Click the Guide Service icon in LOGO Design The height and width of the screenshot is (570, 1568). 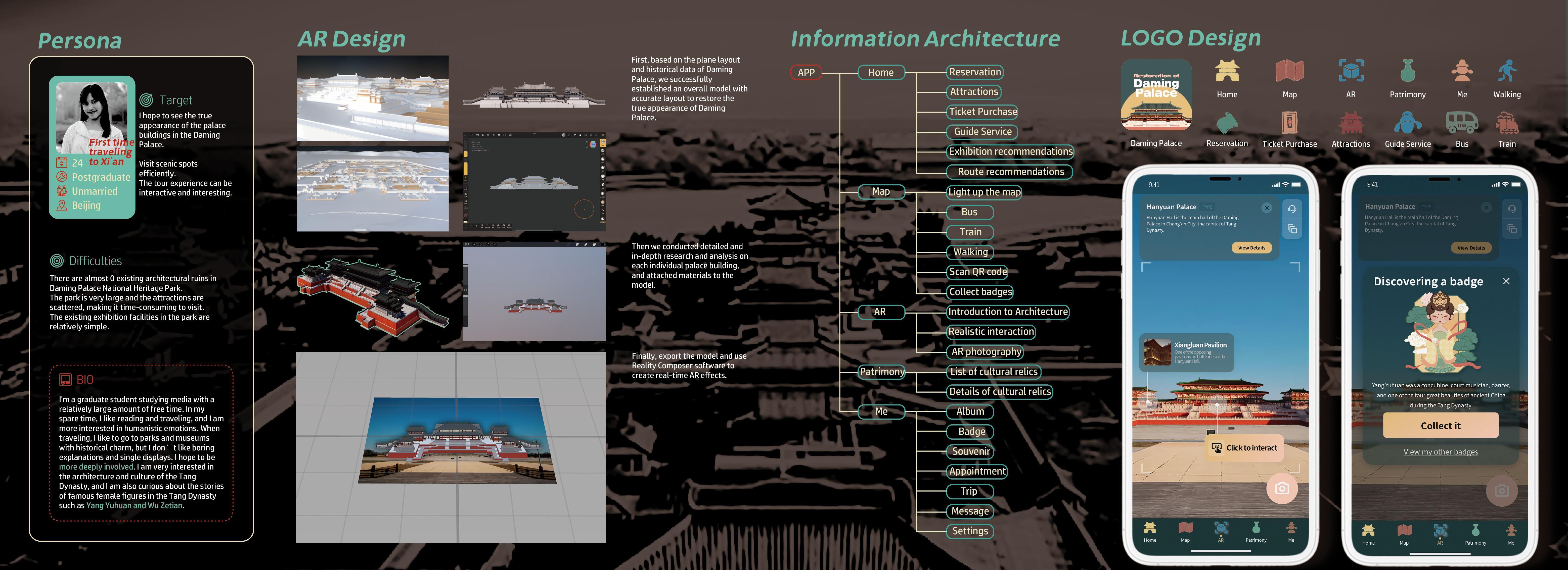pyautogui.click(x=1407, y=122)
